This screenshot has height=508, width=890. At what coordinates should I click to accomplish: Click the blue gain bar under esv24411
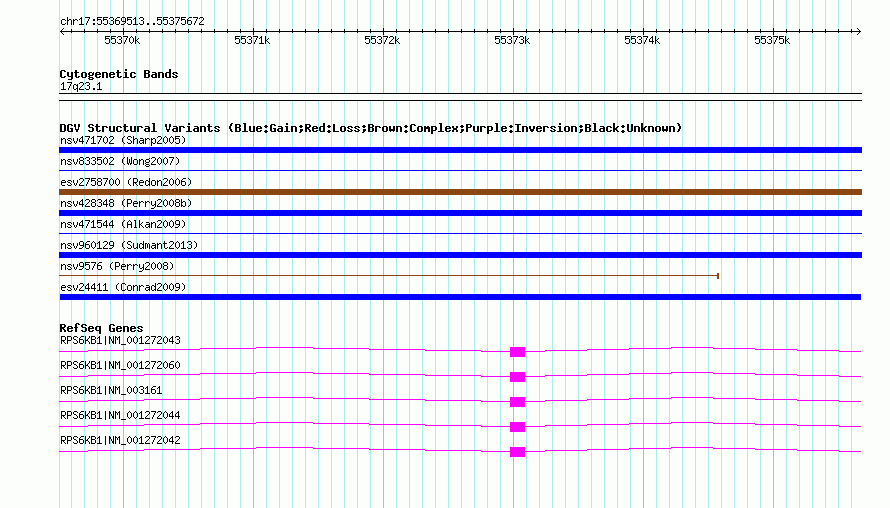coord(460,297)
